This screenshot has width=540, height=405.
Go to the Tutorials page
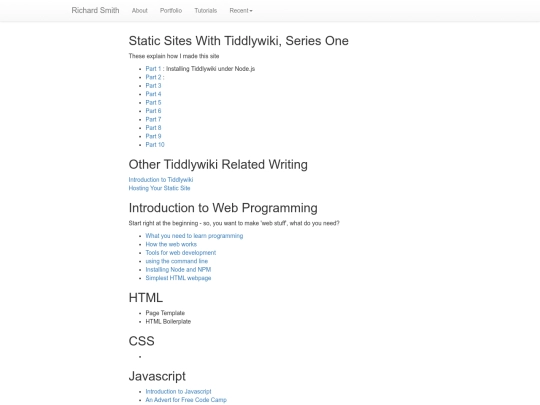coord(206,11)
